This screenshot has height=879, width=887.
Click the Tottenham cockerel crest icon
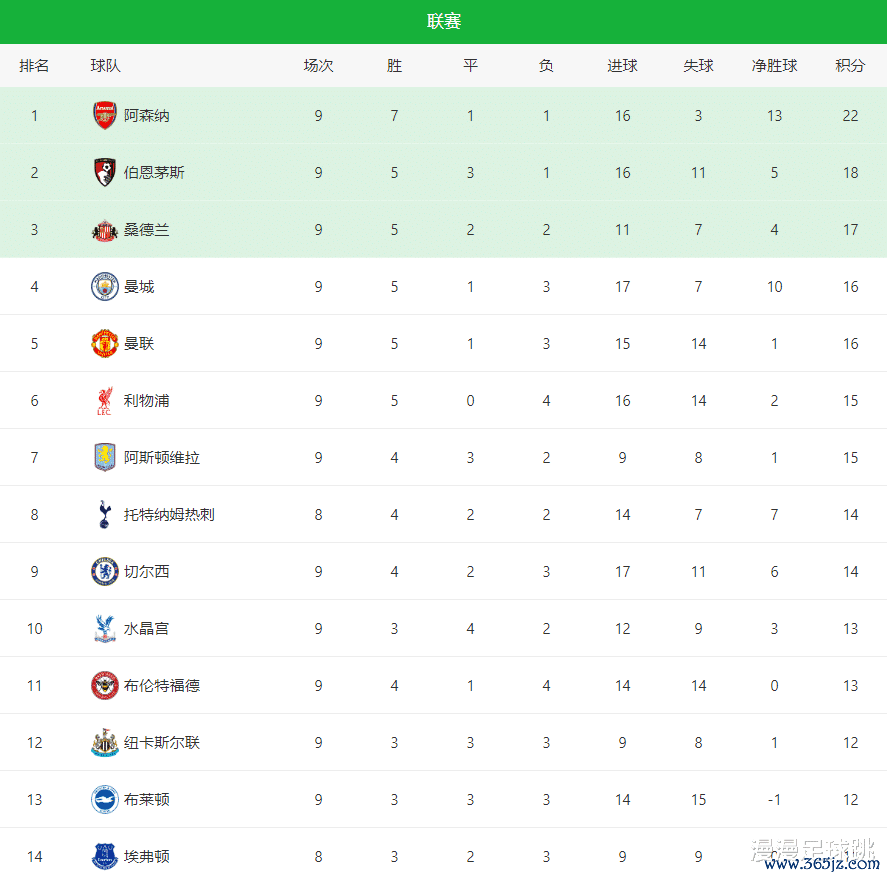[x=104, y=515]
